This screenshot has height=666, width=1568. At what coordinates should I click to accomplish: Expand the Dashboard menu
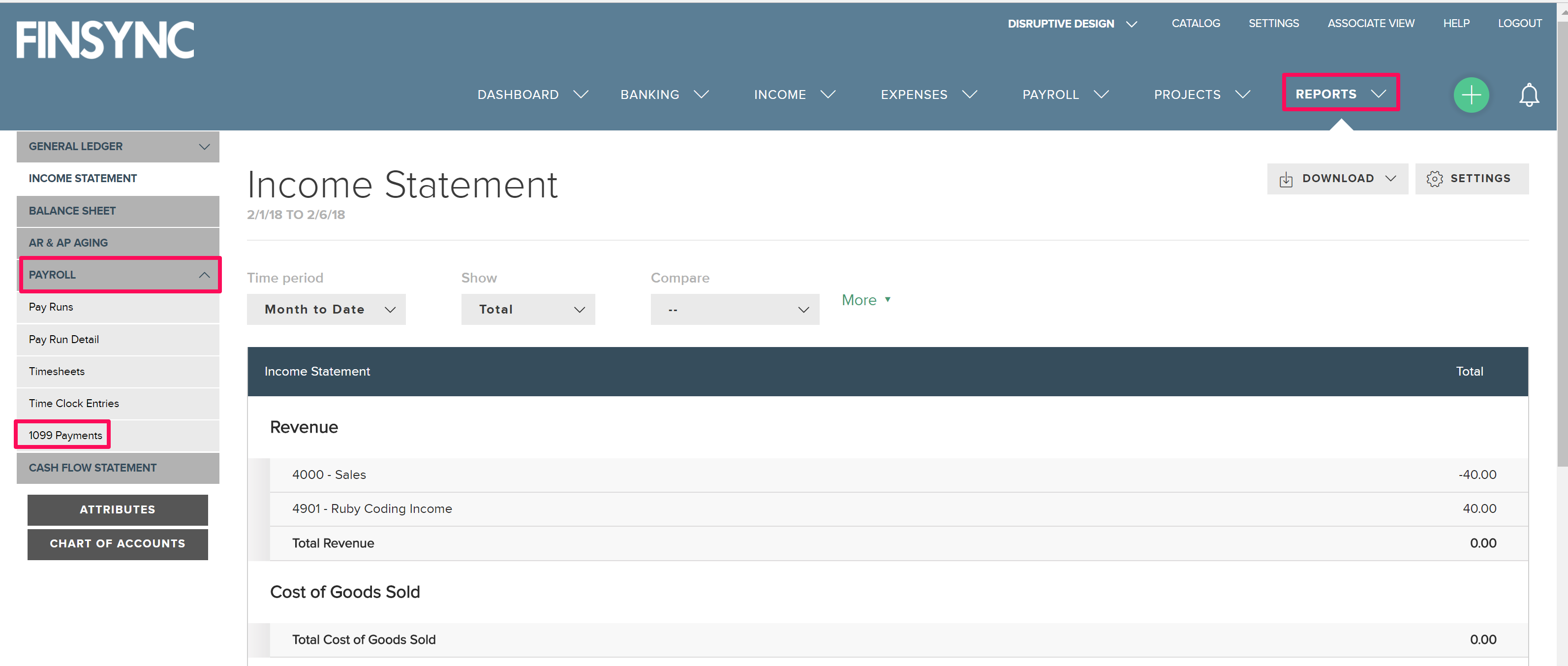pyautogui.click(x=532, y=95)
